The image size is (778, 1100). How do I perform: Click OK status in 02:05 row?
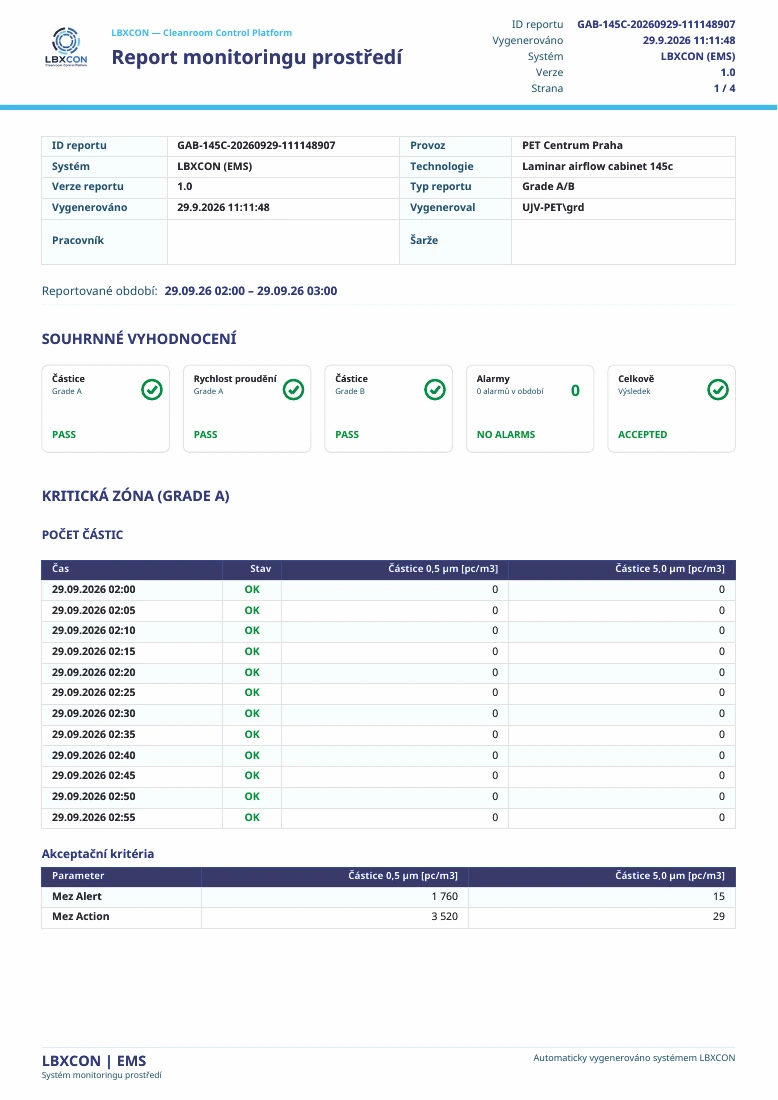[x=252, y=610]
